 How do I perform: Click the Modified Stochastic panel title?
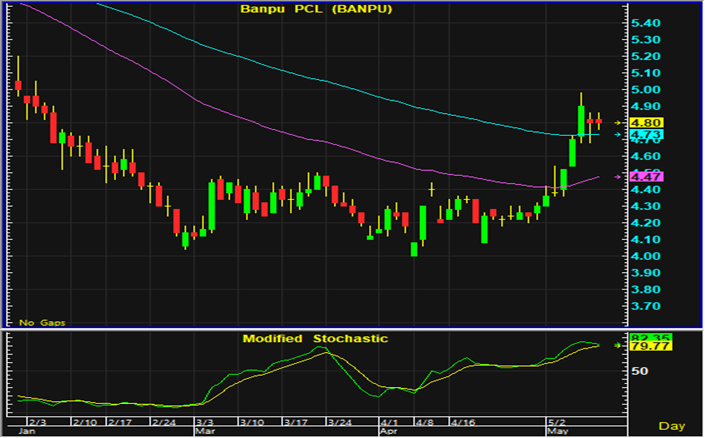point(315,339)
